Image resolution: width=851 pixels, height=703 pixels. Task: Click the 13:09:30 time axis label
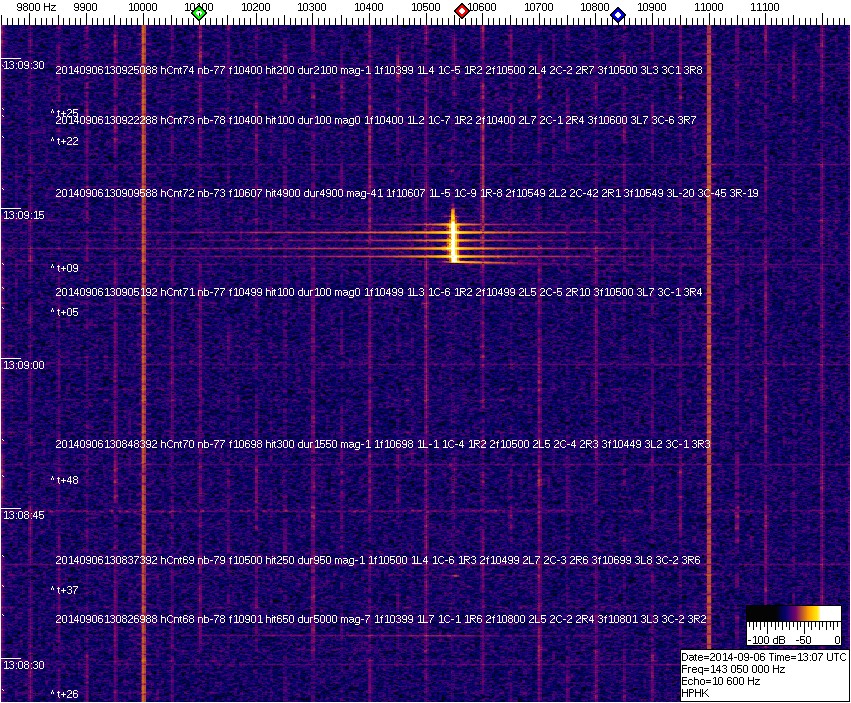click(x=24, y=65)
